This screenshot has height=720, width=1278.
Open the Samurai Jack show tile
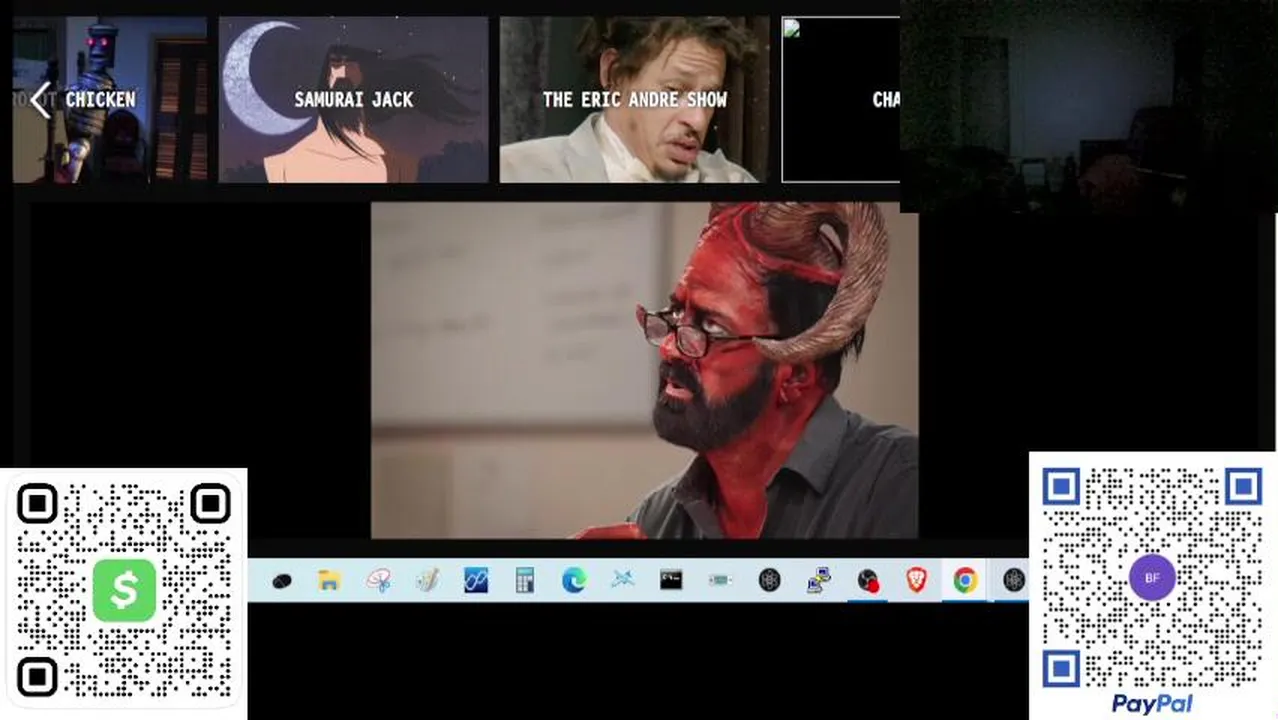coord(354,99)
